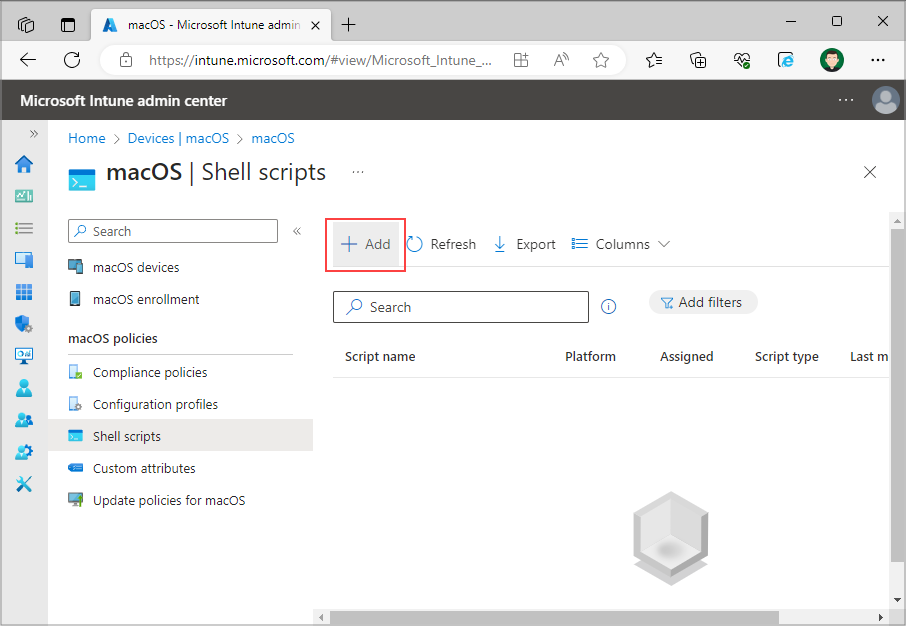Reload the page with browser refresh
Viewport: 906px width, 626px height.
(x=72, y=60)
